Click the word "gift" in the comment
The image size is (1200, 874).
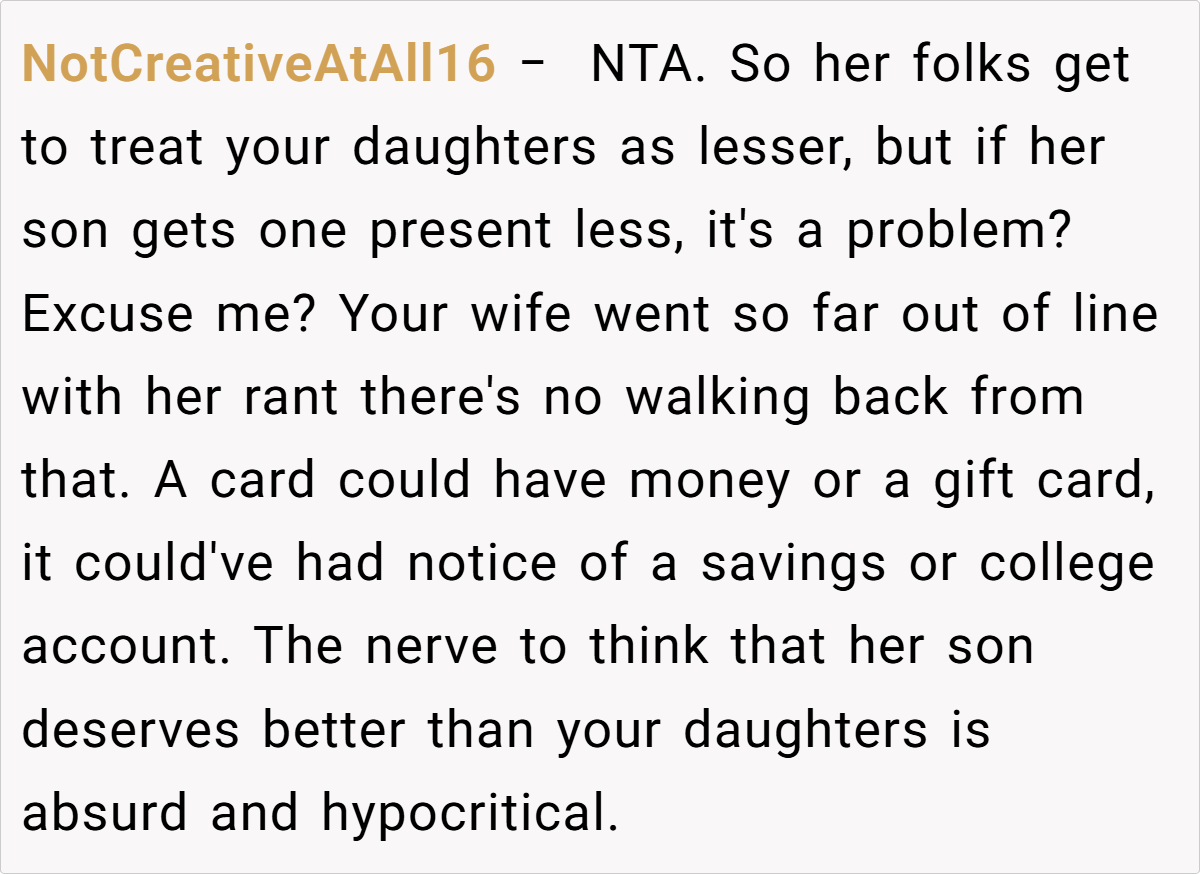point(975,480)
